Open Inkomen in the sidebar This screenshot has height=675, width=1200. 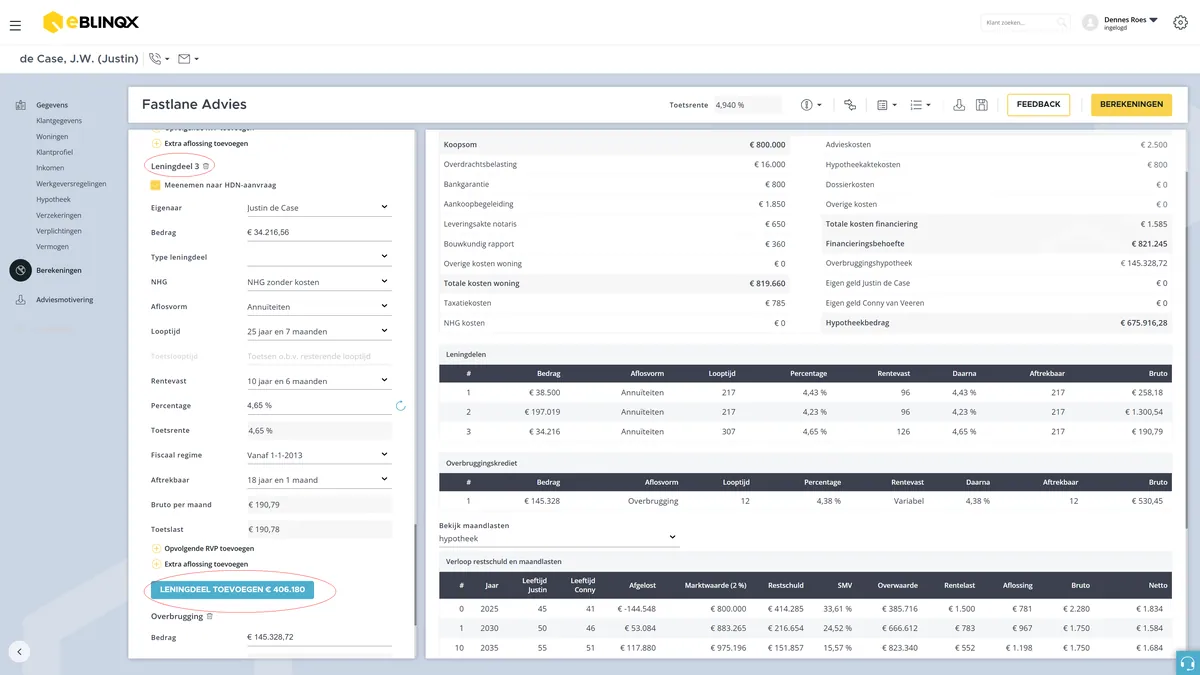[50, 168]
